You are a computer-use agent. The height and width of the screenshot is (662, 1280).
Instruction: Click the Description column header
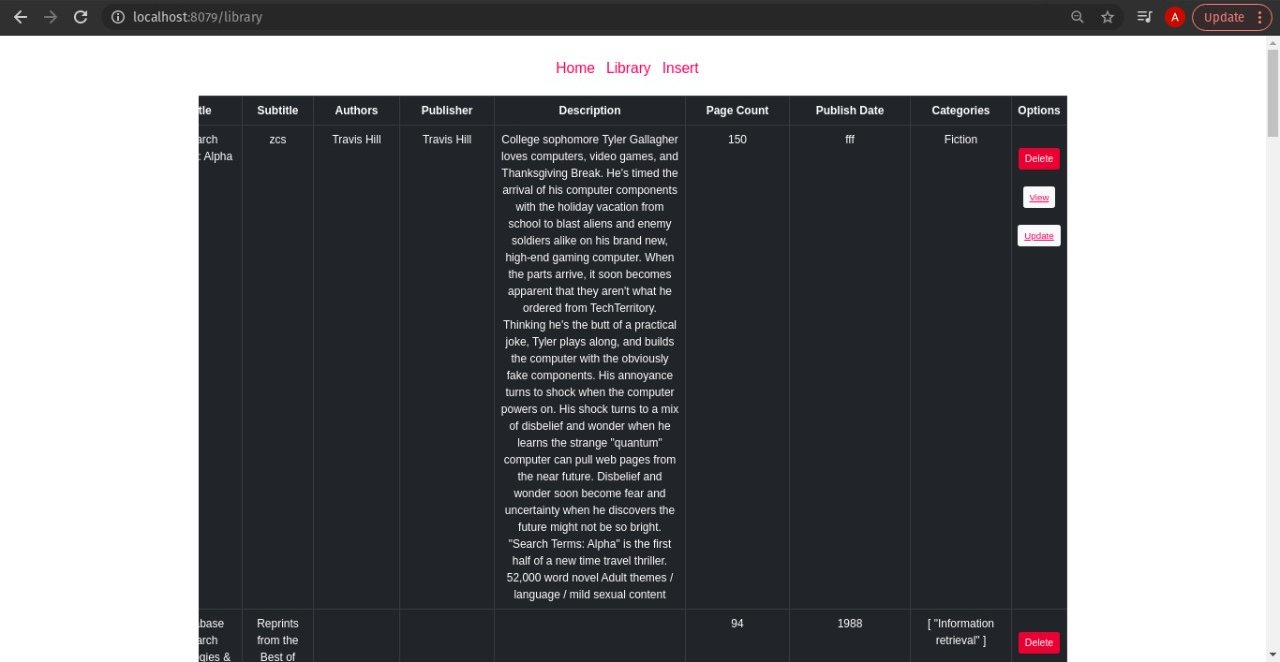(590, 110)
